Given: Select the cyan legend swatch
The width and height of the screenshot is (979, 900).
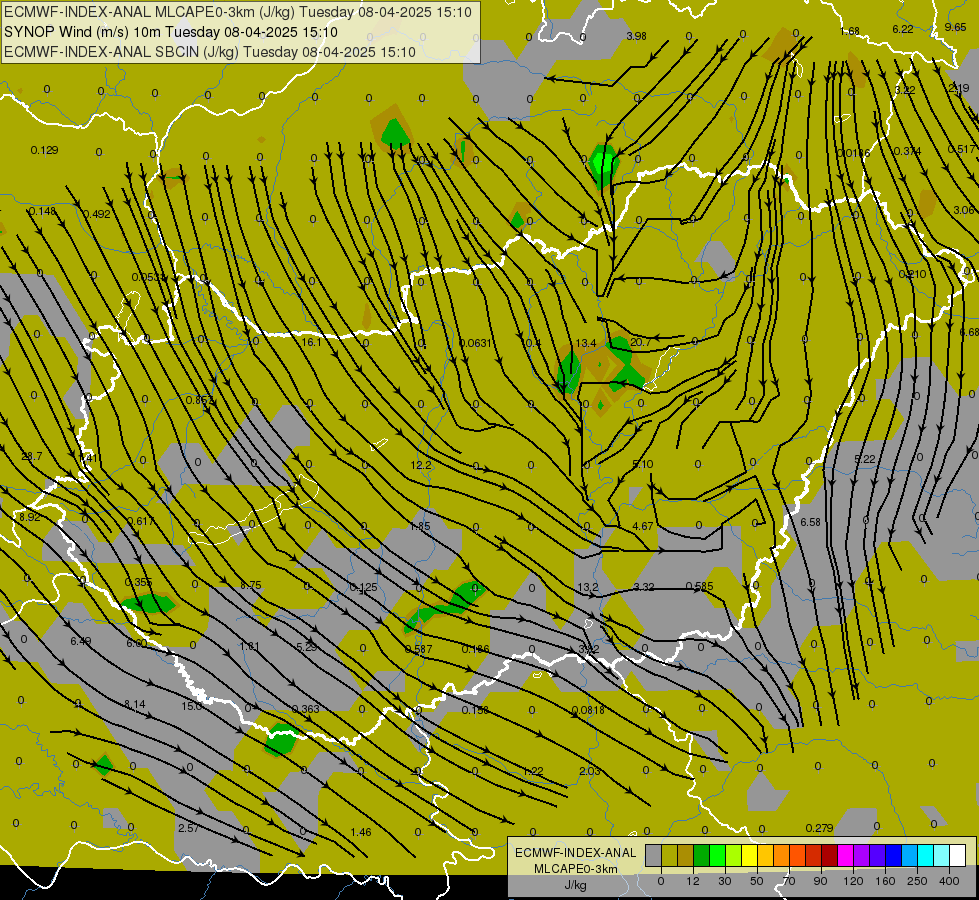Looking at the screenshot, I should pyautogui.click(x=927, y=855).
